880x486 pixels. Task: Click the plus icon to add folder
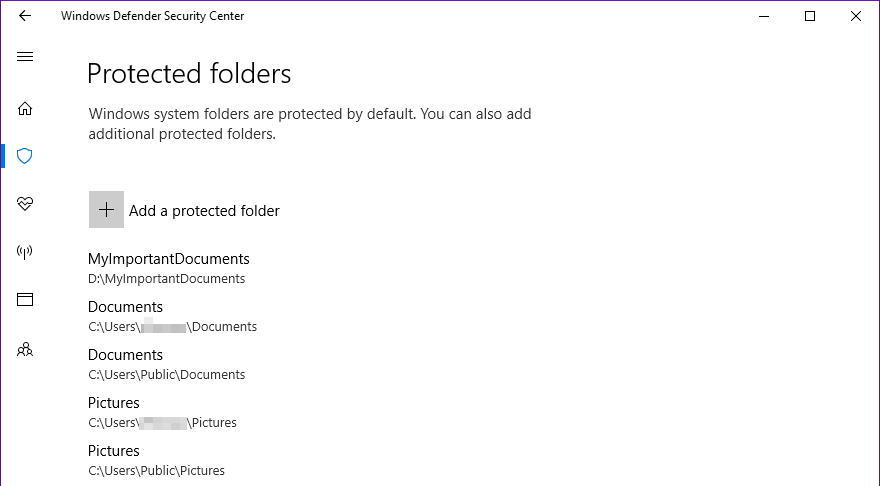coord(106,210)
